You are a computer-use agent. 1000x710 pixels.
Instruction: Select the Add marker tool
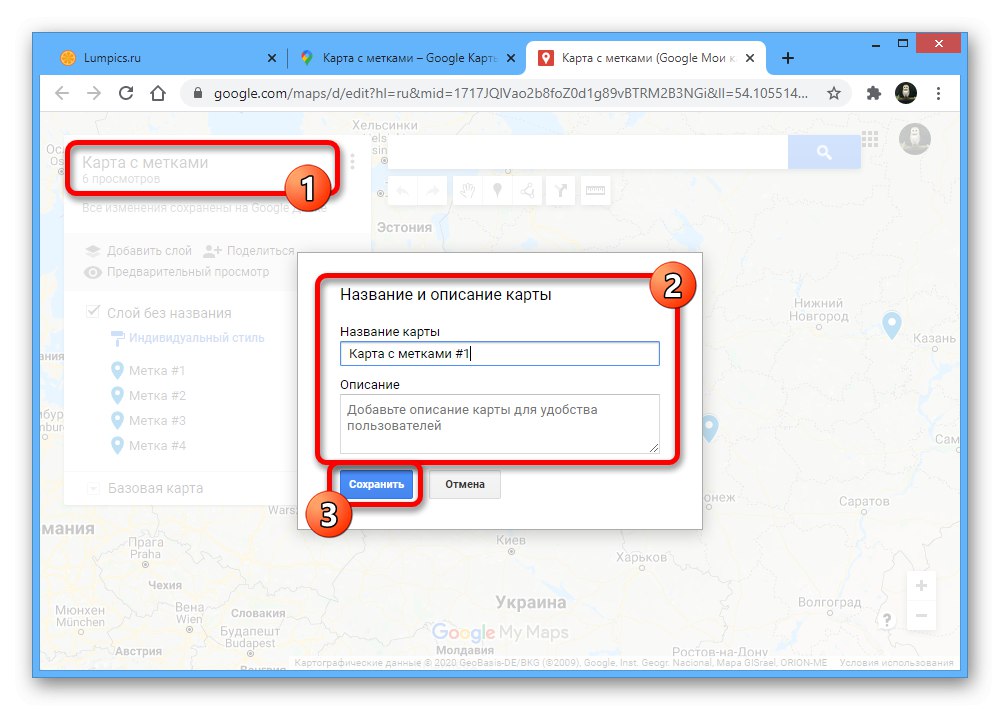(x=498, y=190)
